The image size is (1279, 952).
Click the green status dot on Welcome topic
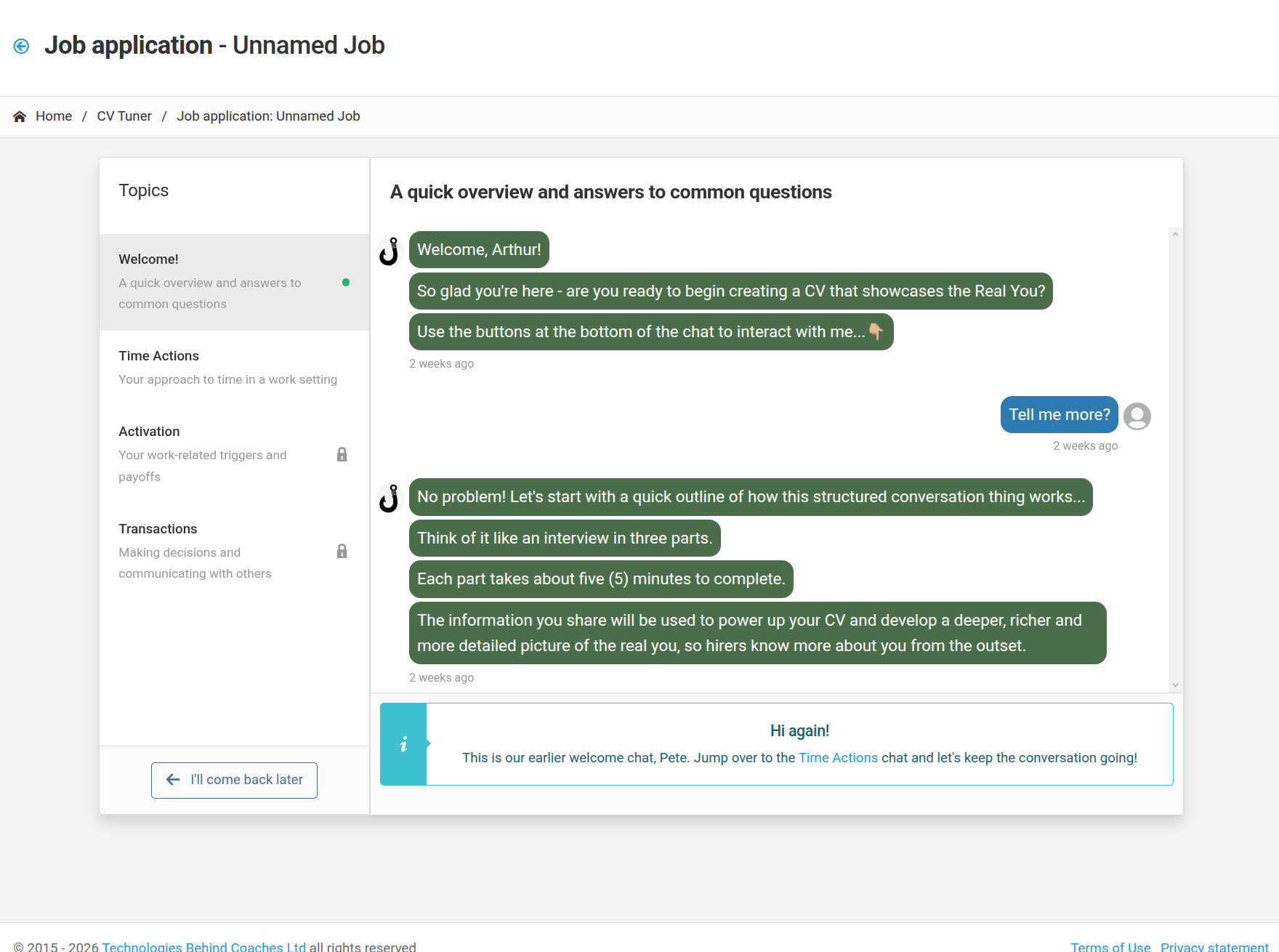(346, 283)
